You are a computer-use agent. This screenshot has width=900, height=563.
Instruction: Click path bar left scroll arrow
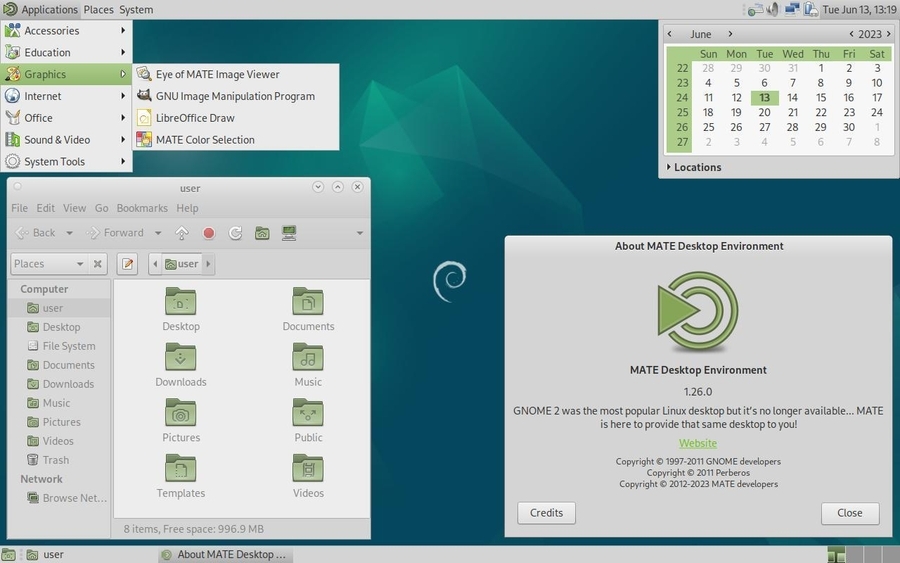click(155, 264)
